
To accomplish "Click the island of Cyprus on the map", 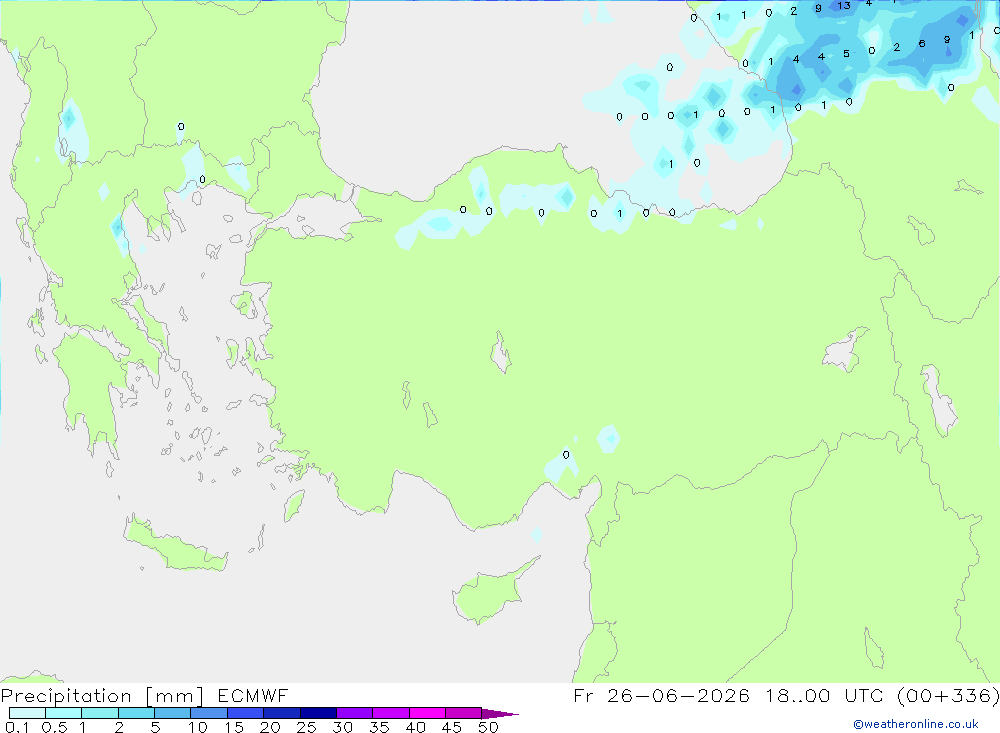I will click(488, 595).
